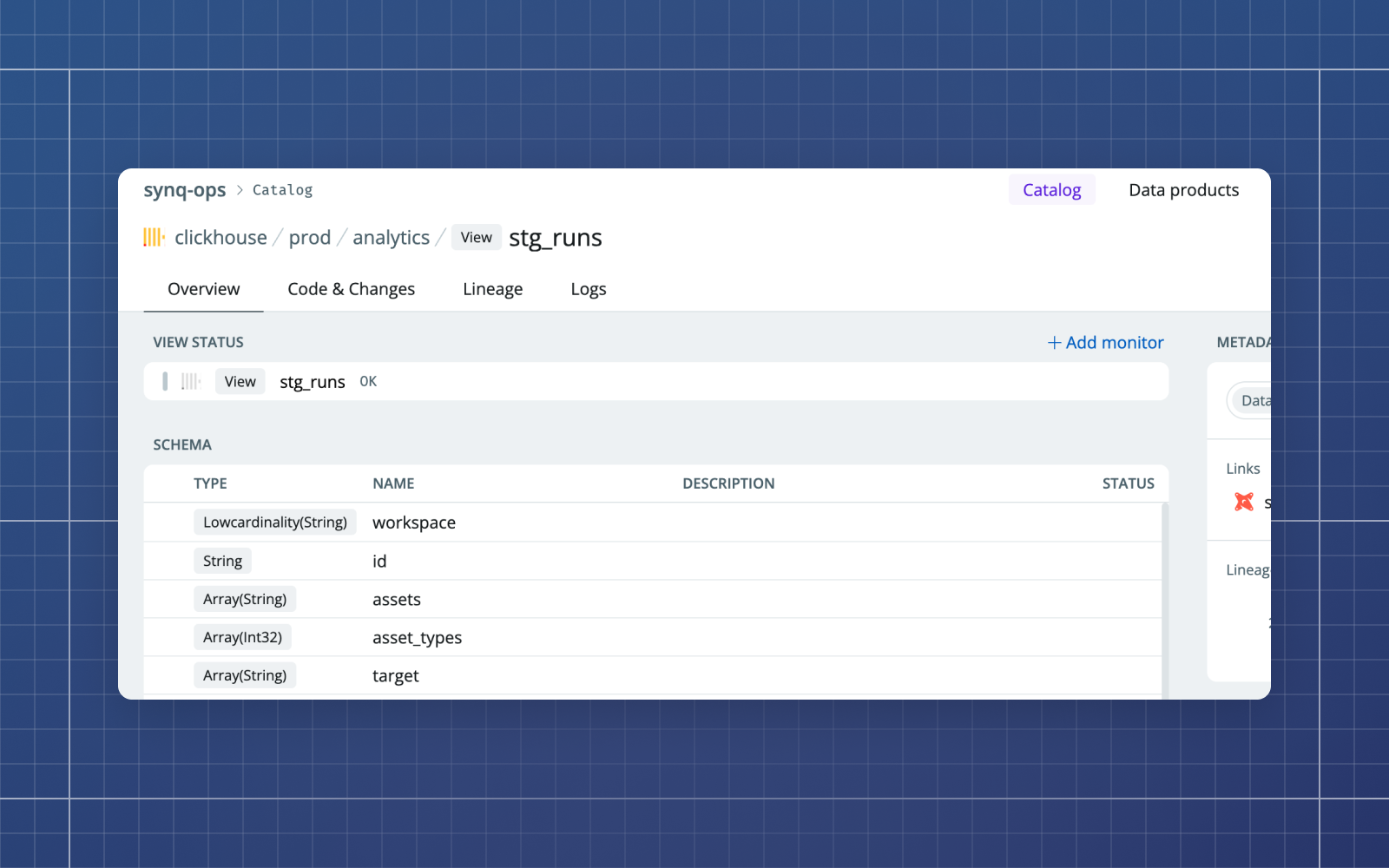Open the Lineage tab
Viewport: 1389px width, 868px height.
[x=492, y=289]
